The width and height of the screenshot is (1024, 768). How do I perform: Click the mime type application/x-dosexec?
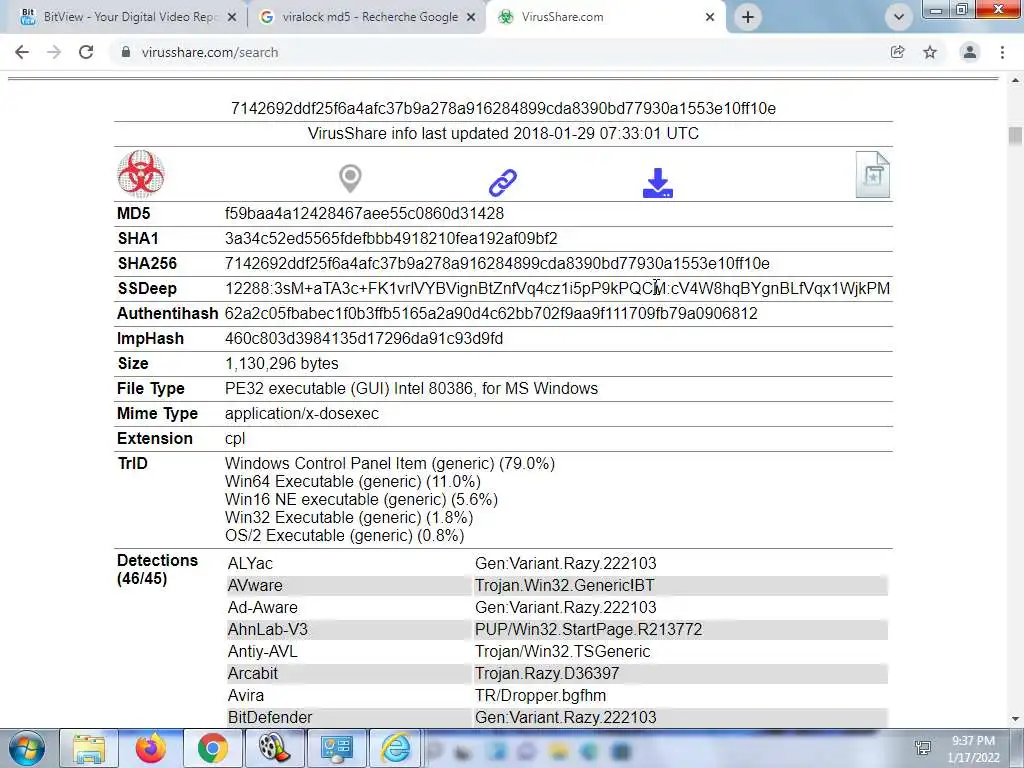pyautogui.click(x=302, y=413)
